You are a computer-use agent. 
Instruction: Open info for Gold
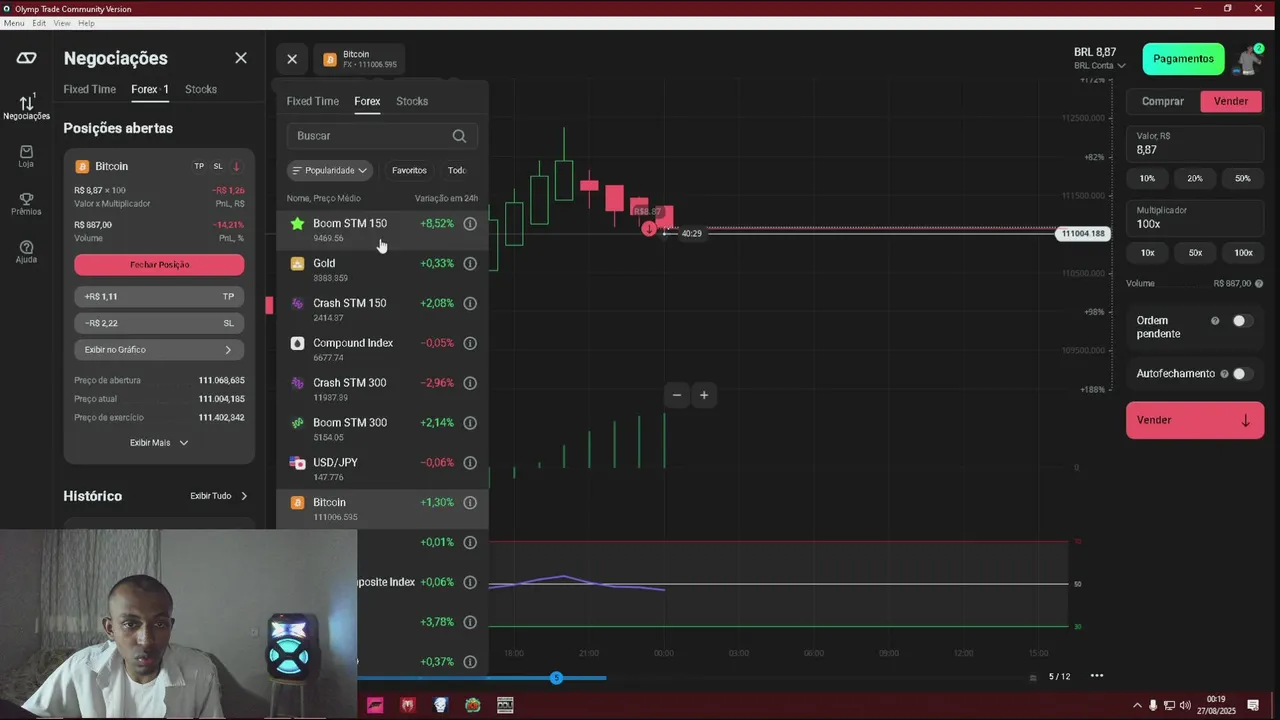470,264
